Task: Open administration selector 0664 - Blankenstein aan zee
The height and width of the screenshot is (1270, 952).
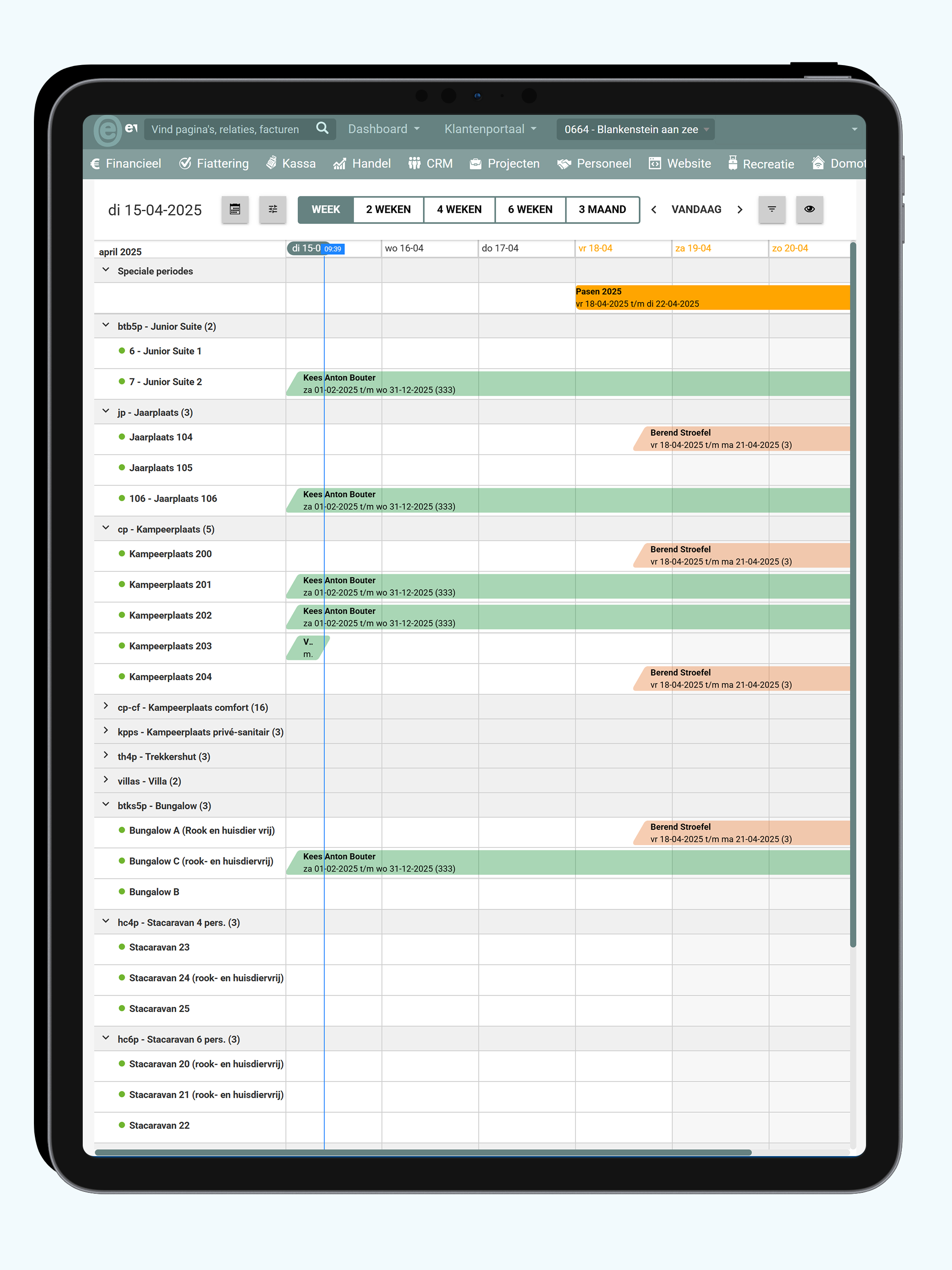Action: [635, 129]
